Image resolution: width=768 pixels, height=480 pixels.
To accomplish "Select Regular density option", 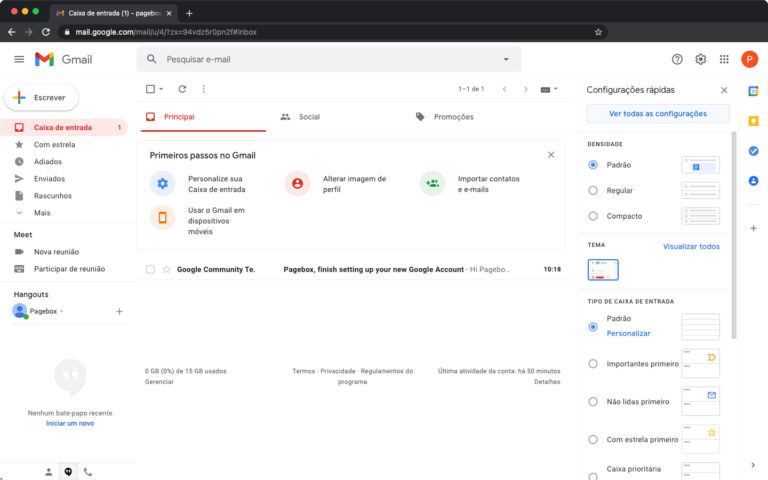I will [593, 190].
